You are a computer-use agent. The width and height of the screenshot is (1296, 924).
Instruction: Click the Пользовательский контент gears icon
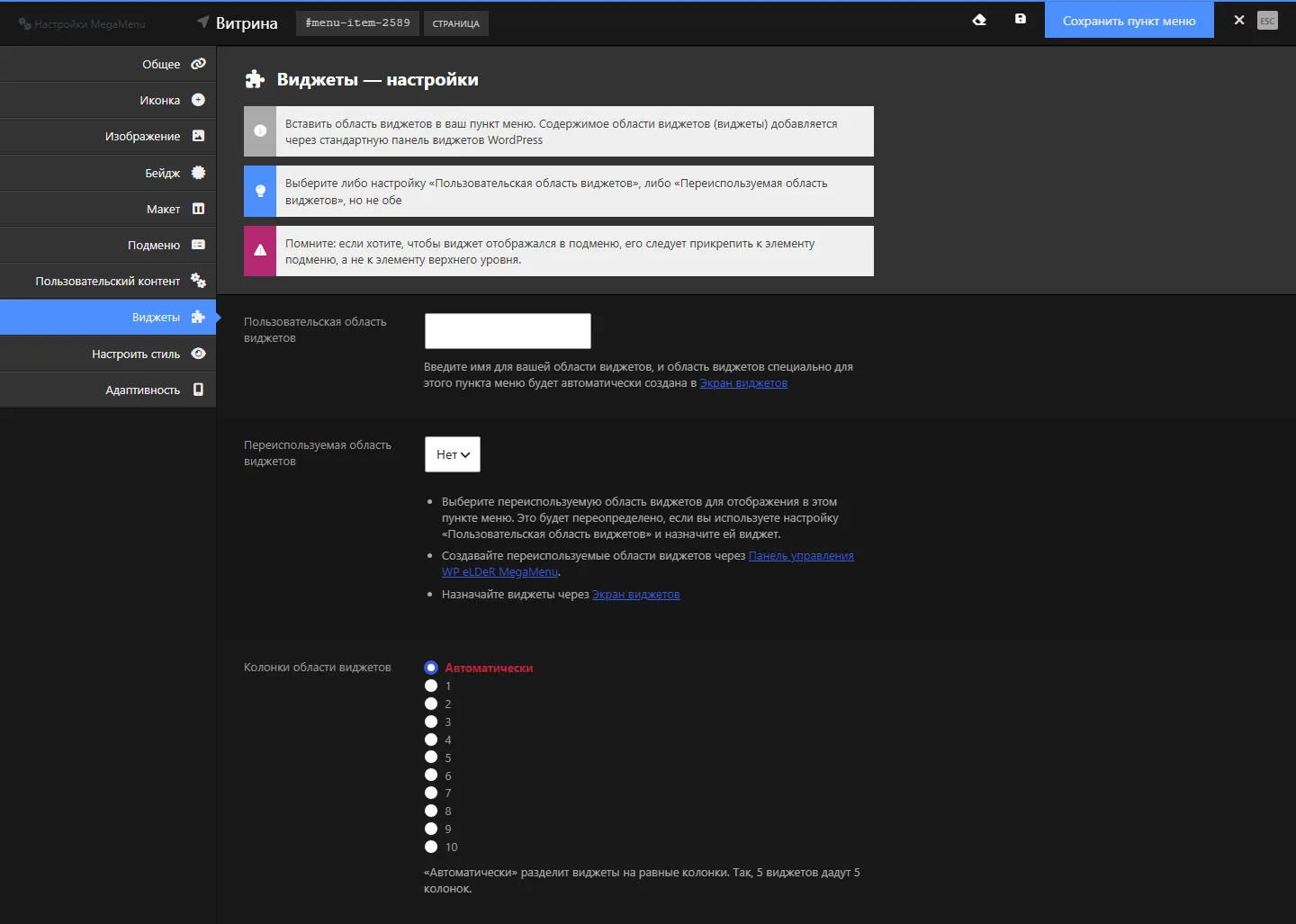coord(199,281)
